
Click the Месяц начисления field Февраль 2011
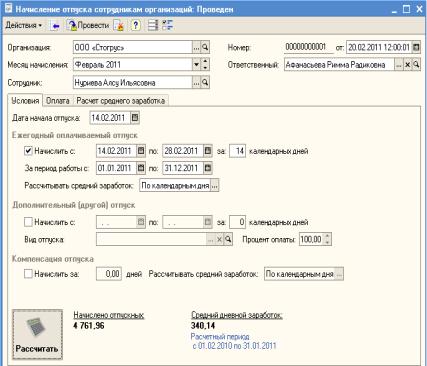(x=133, y=65)
